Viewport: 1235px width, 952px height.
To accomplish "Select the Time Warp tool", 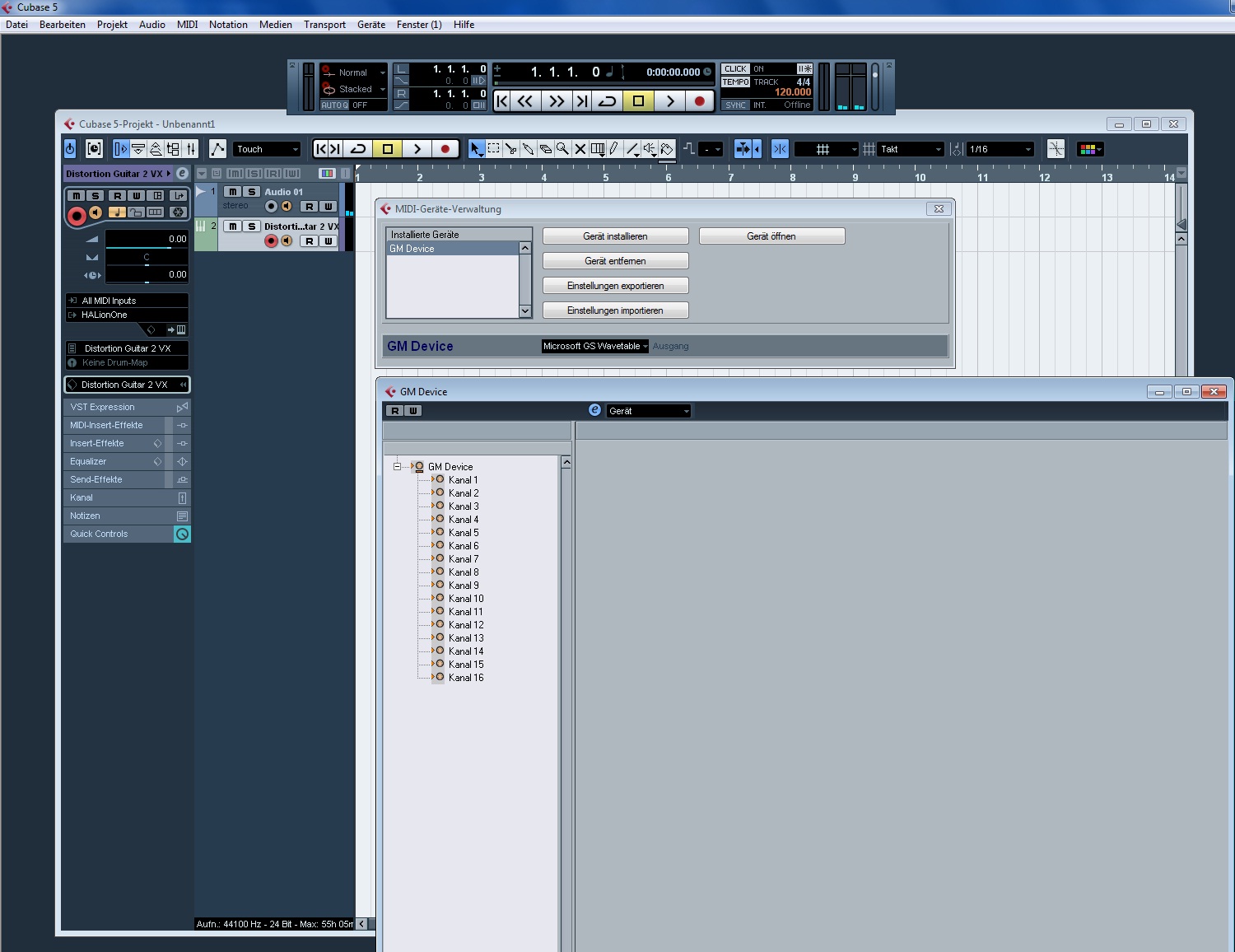I will pos(598,149).
